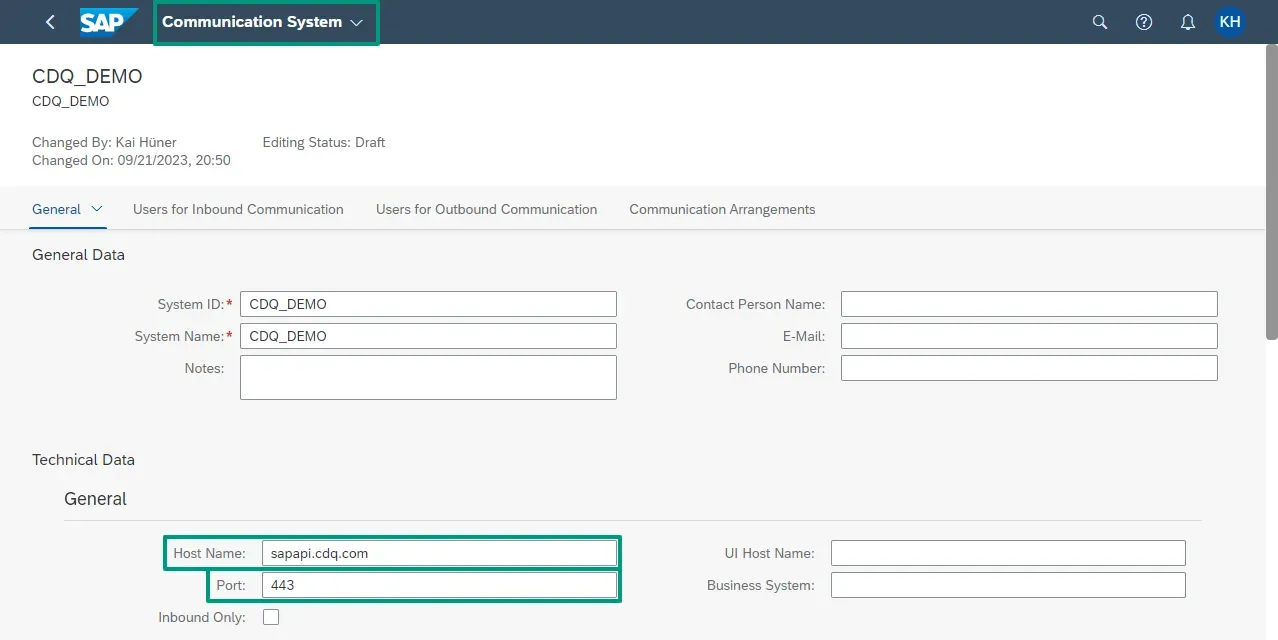This screenshot has height=640, width=1278.
Task: Open the Communication Arrangements tab
Action: click(722, 209)
